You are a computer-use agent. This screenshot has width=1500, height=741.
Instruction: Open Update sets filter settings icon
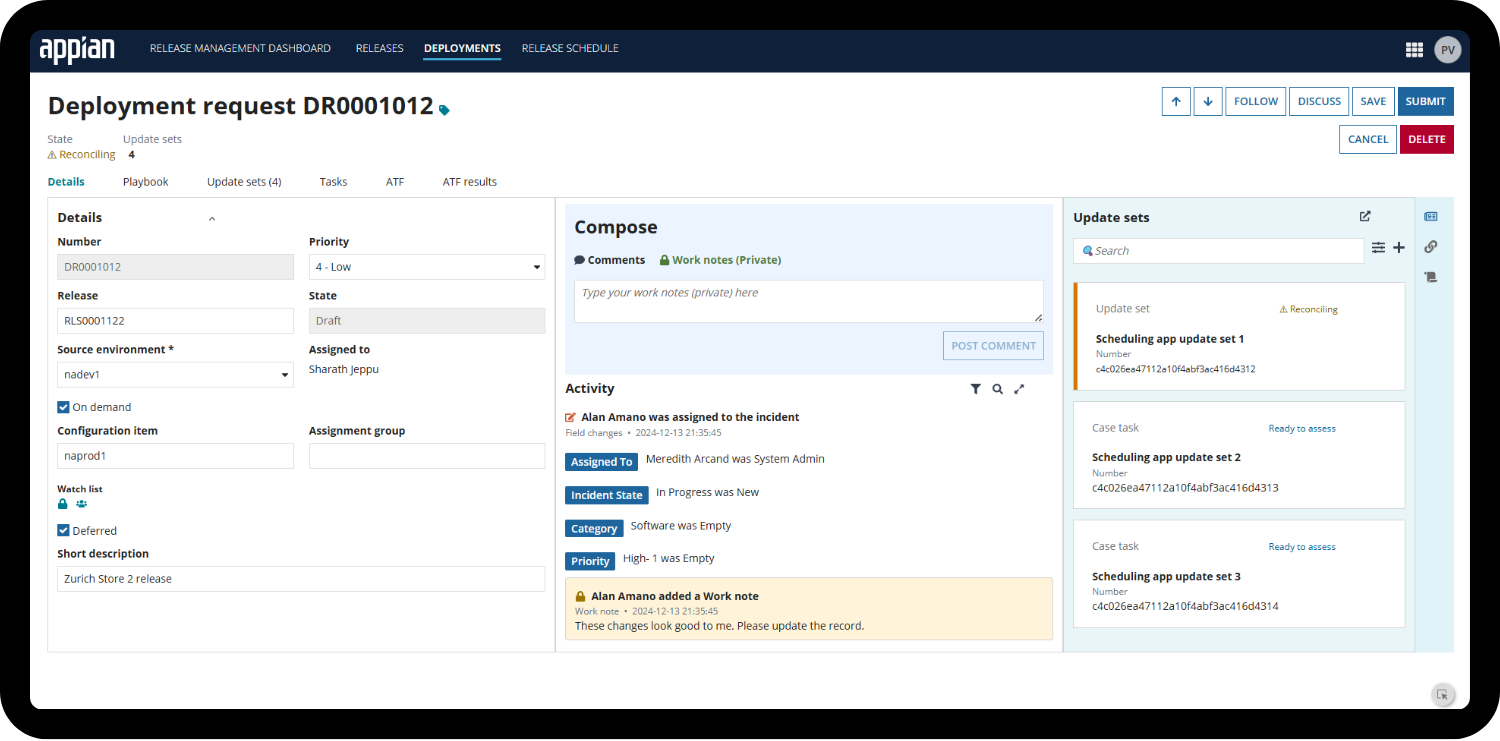click(1378, 248)
